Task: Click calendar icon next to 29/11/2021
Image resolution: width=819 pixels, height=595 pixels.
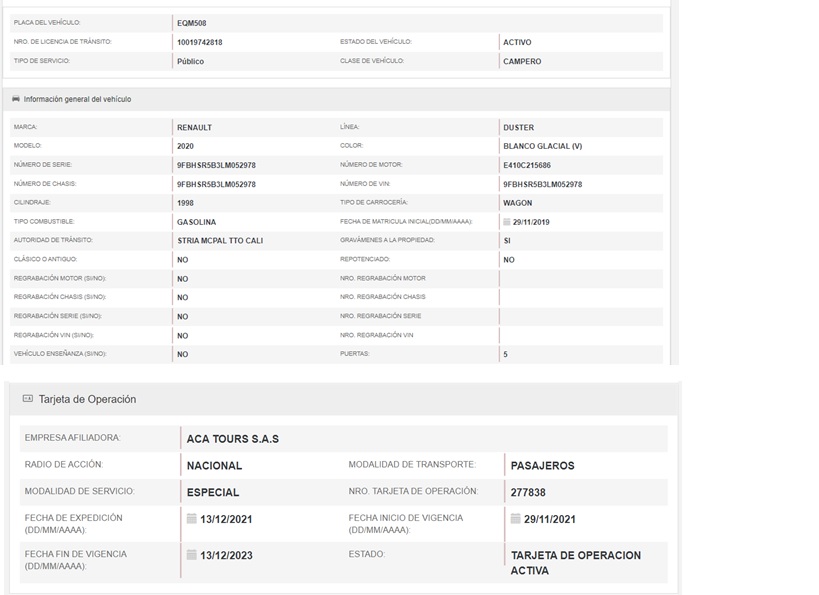Action: pos(516,518)
